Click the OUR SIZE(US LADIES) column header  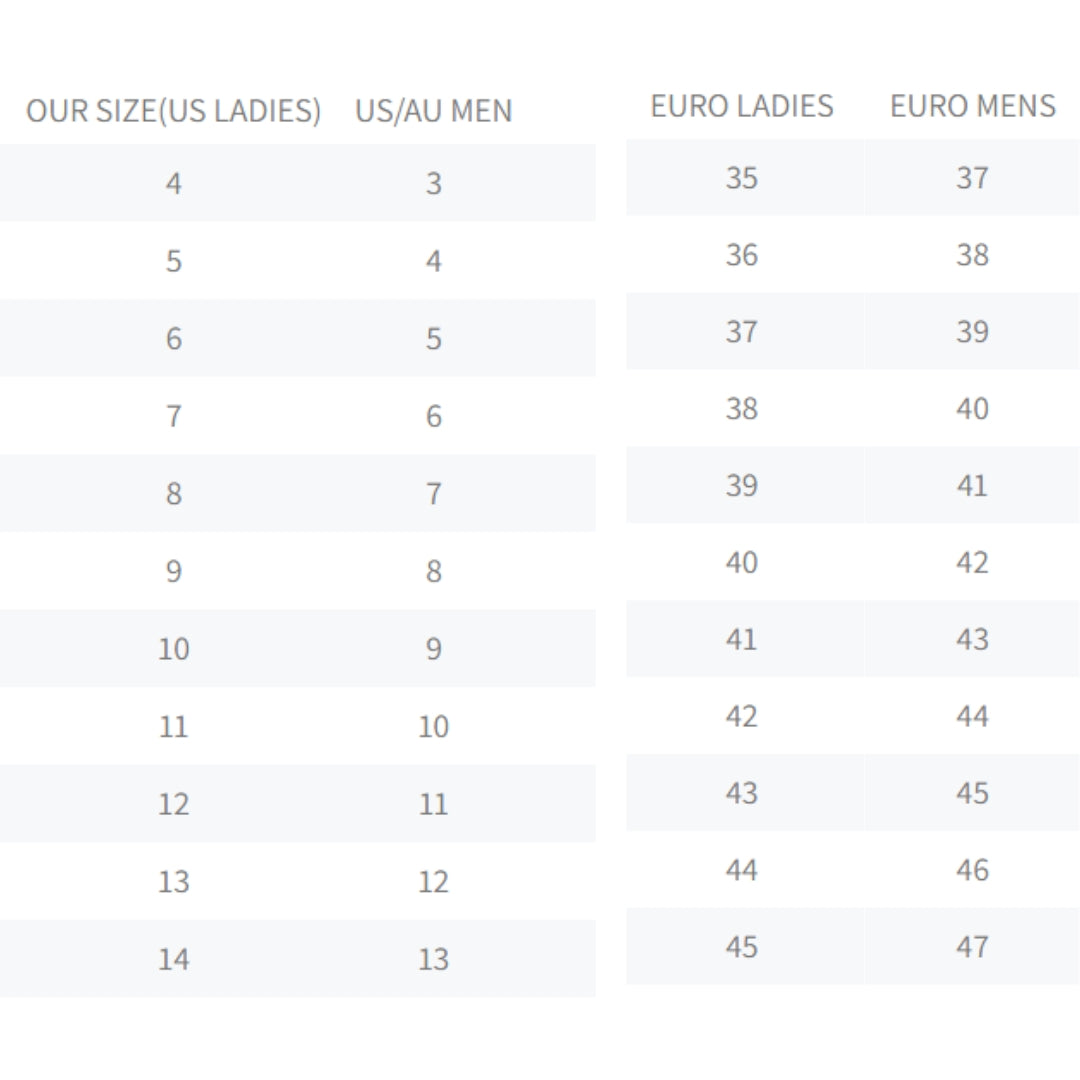(174, 111)
